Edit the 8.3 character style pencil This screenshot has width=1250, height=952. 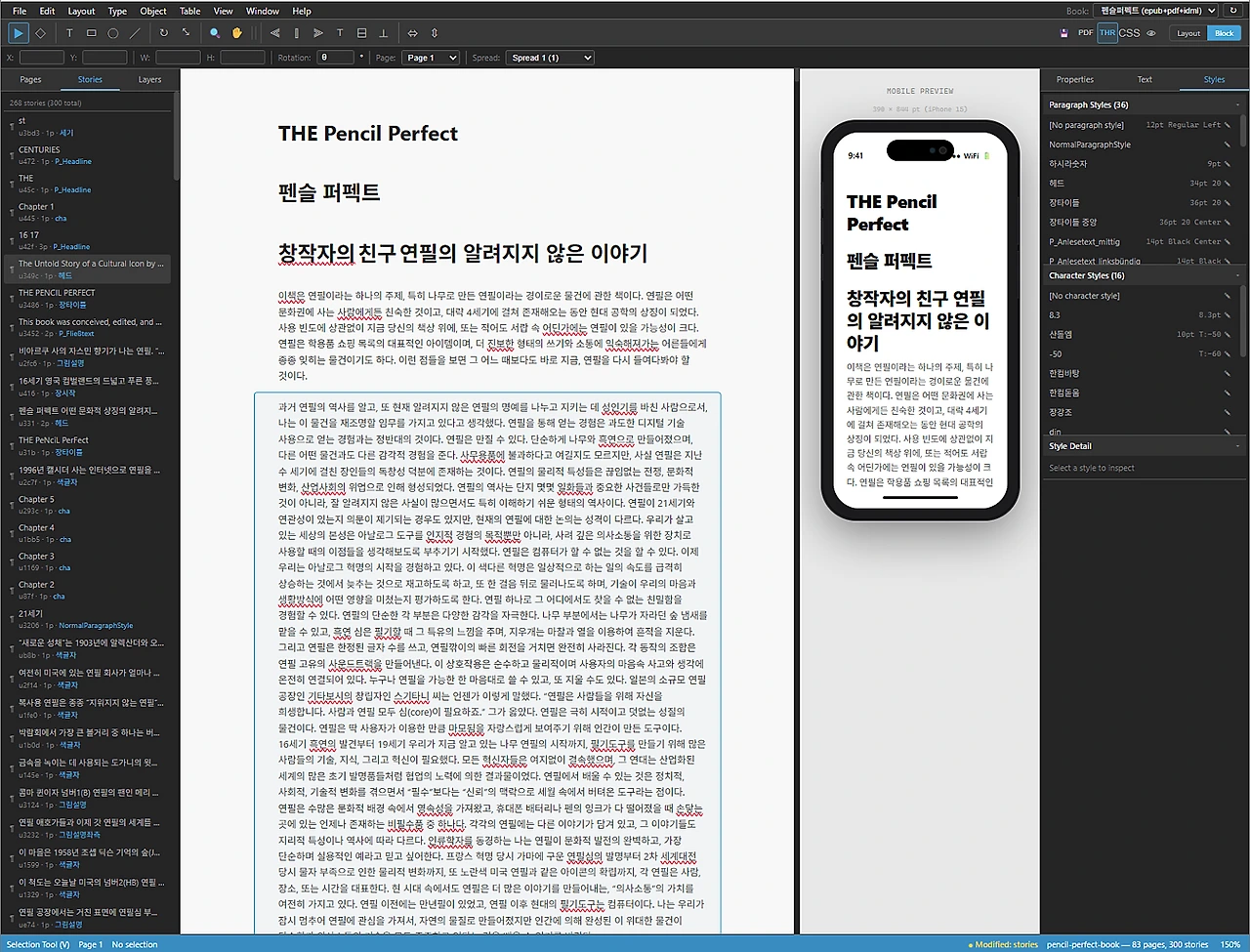pos(1228,315)
